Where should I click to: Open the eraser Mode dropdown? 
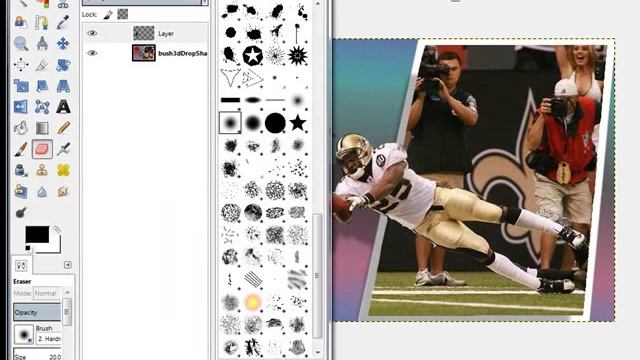coord(47,293)
